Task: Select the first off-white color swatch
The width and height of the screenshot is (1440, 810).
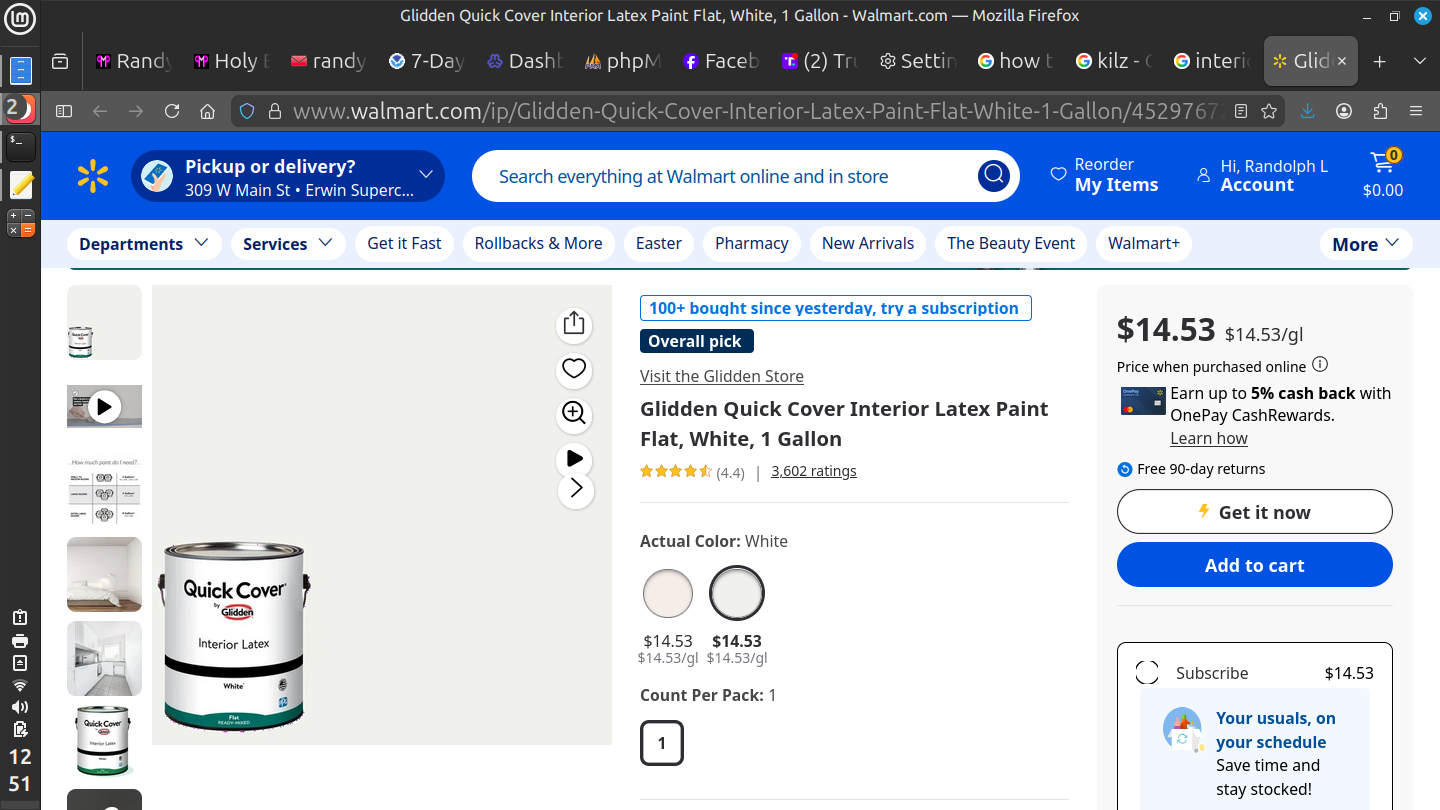Action: coord(667,593)
